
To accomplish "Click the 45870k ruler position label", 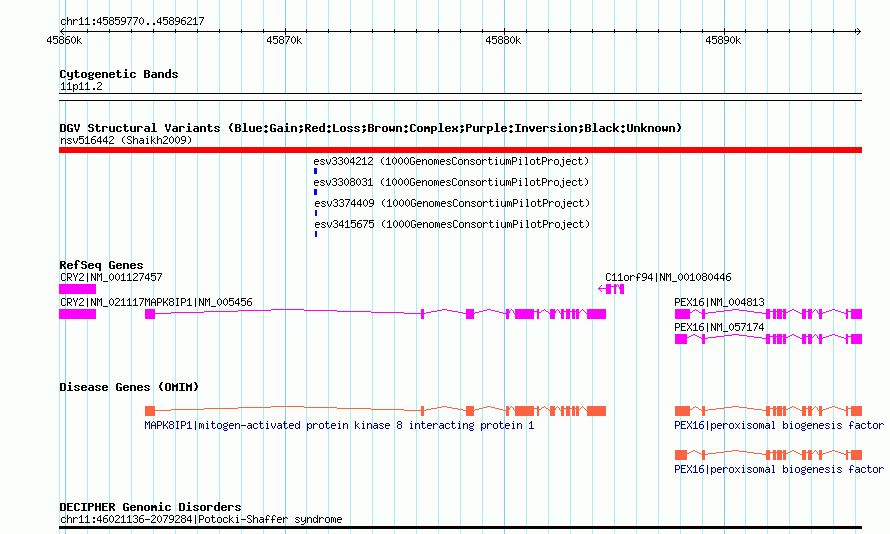I will coord(284,40).
